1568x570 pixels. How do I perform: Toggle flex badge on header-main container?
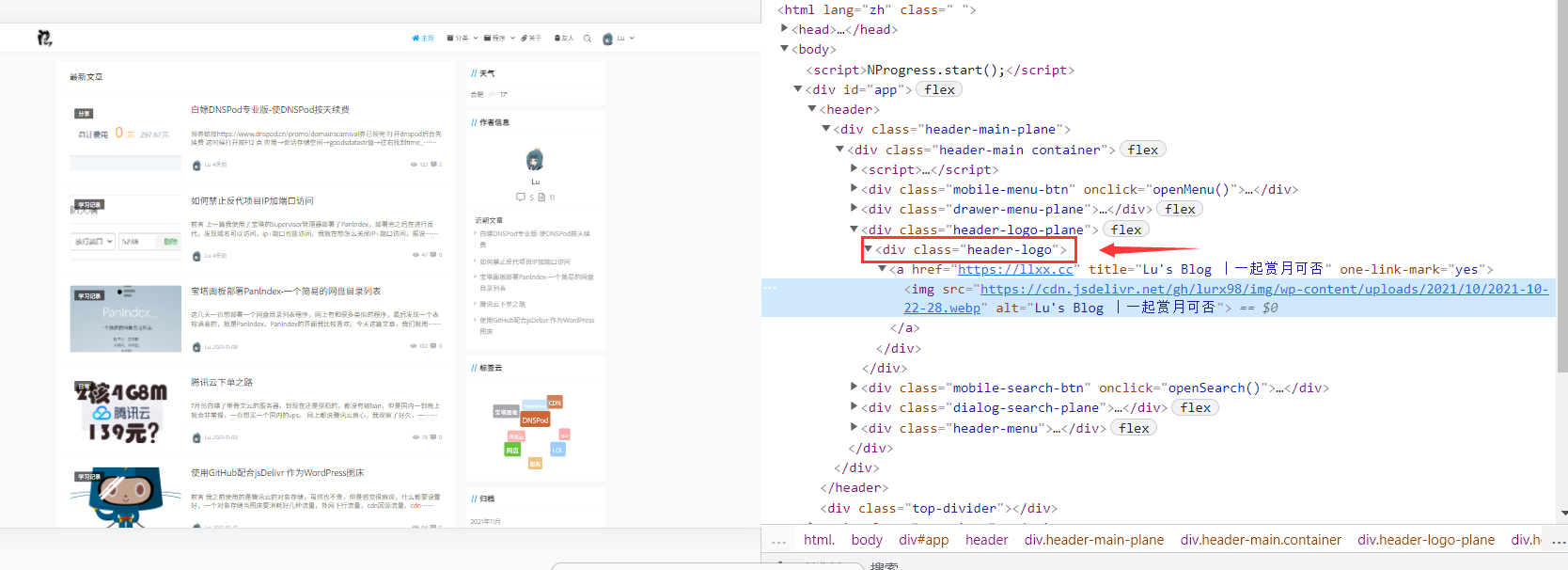coord(1143,150)
